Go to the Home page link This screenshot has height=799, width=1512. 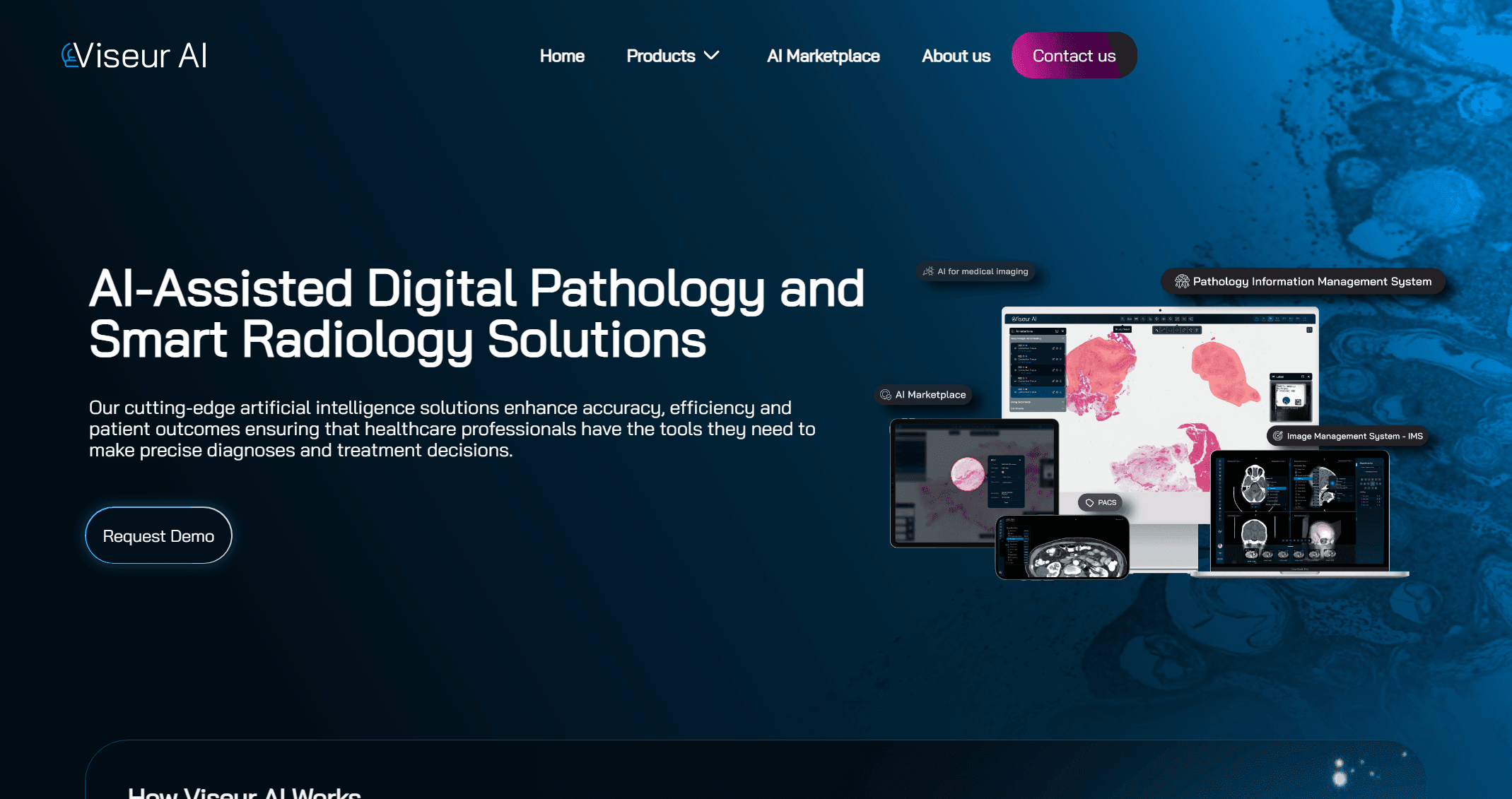point(562,56)
